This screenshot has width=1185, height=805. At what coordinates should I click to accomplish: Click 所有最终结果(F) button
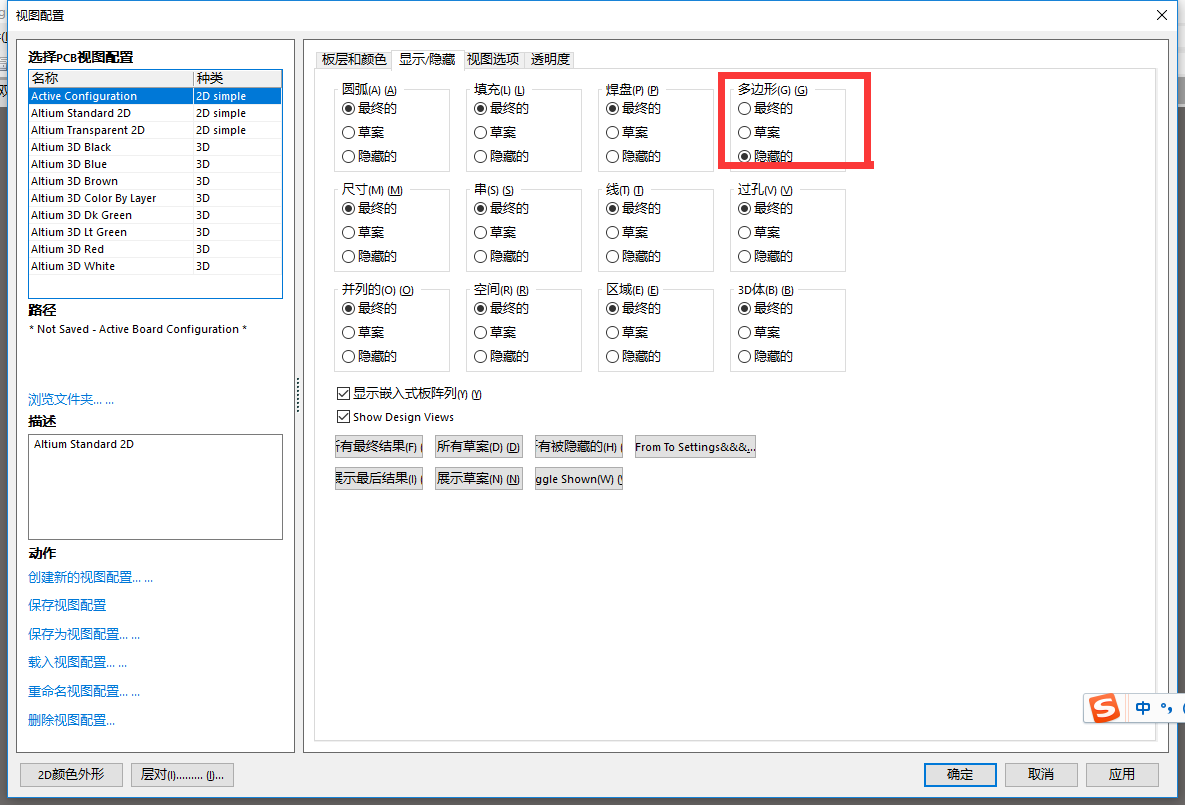pos(379,447)
